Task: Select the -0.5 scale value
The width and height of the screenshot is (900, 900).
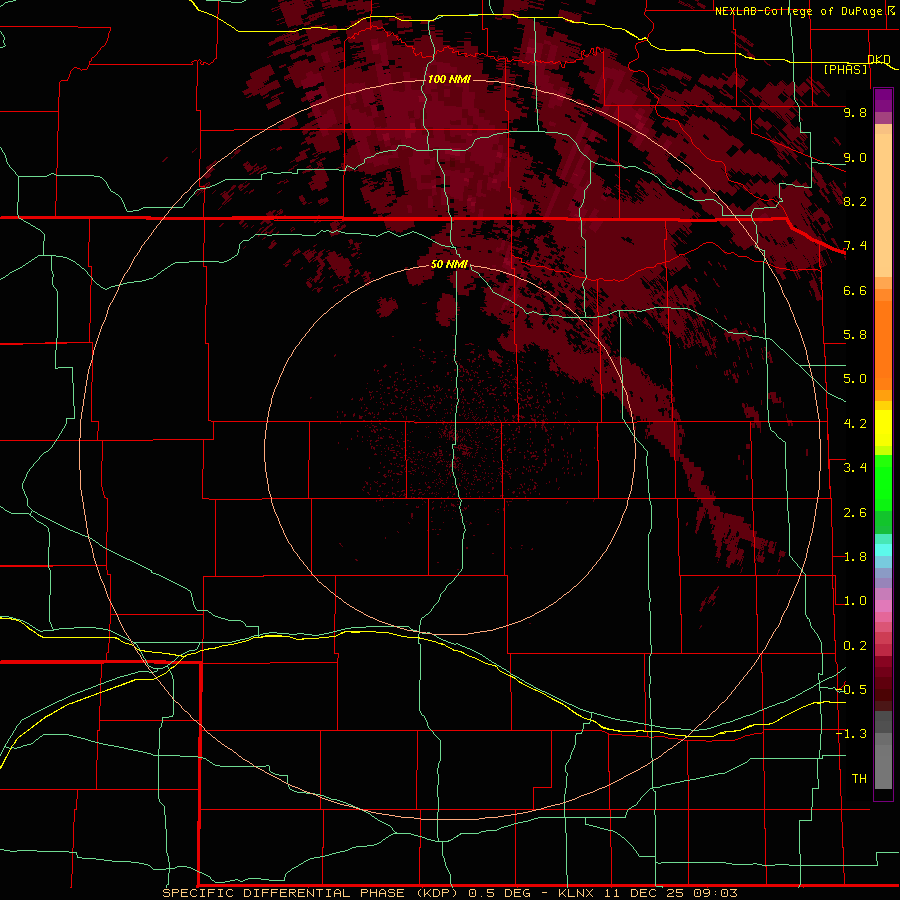Action: pos(852,690)
